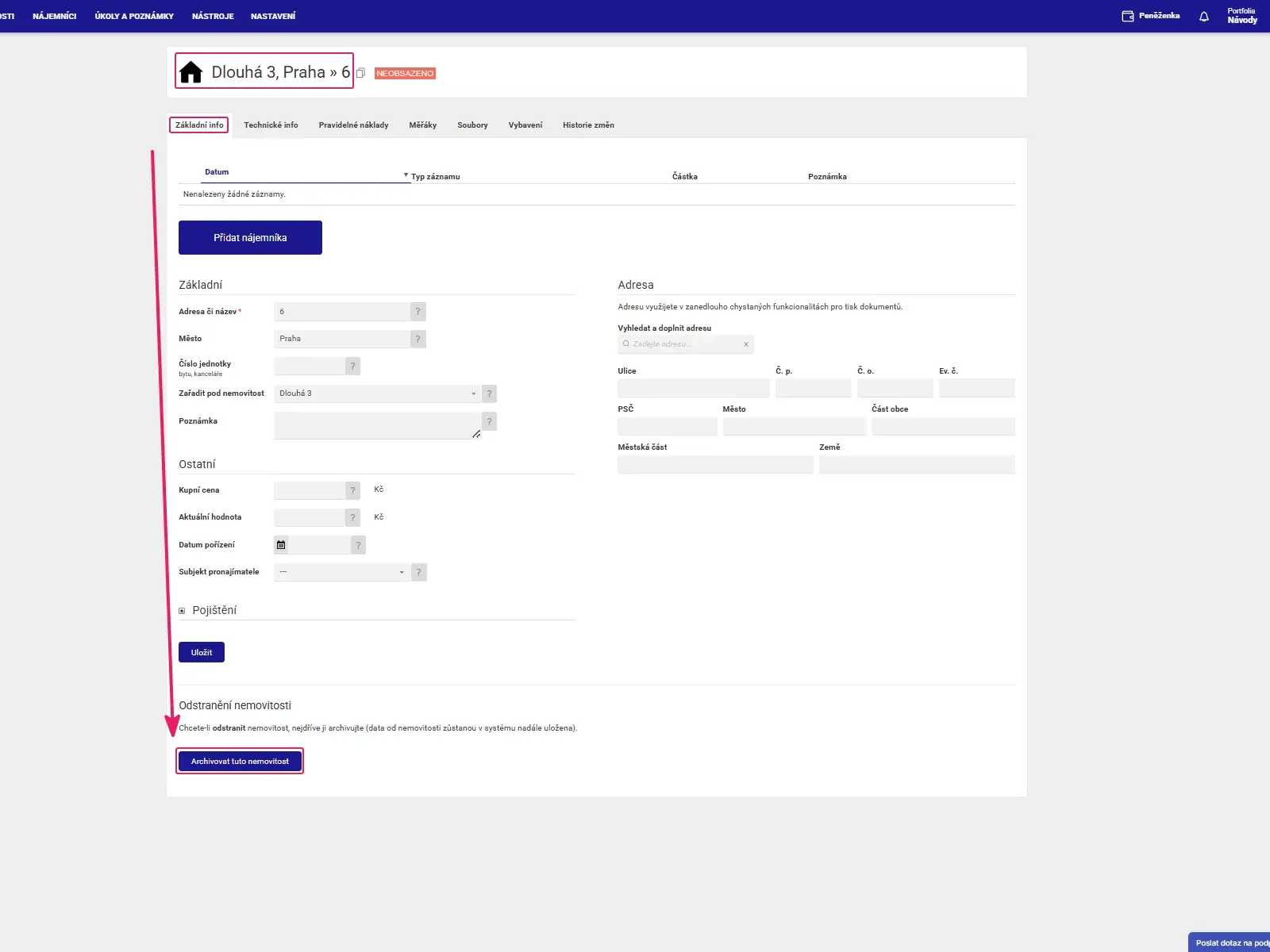1270x952 pixels.
Task: Click Archivovat tuto nemovitost button
Action: coord(240,762)
